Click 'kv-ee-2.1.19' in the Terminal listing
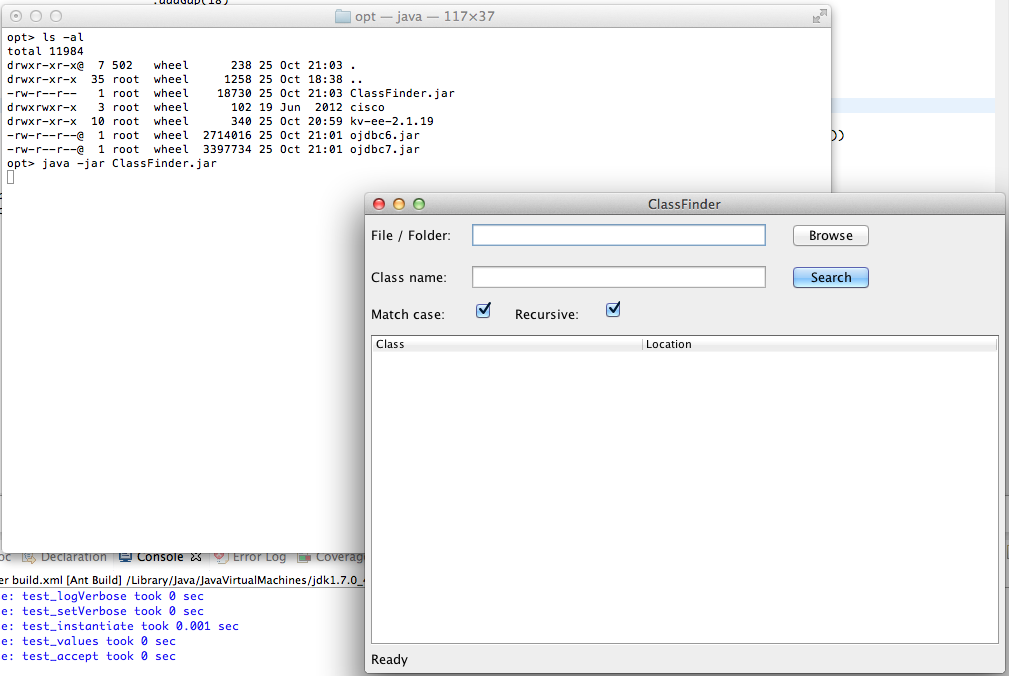This screenshot has height=676, width=1009. point(392,122)
